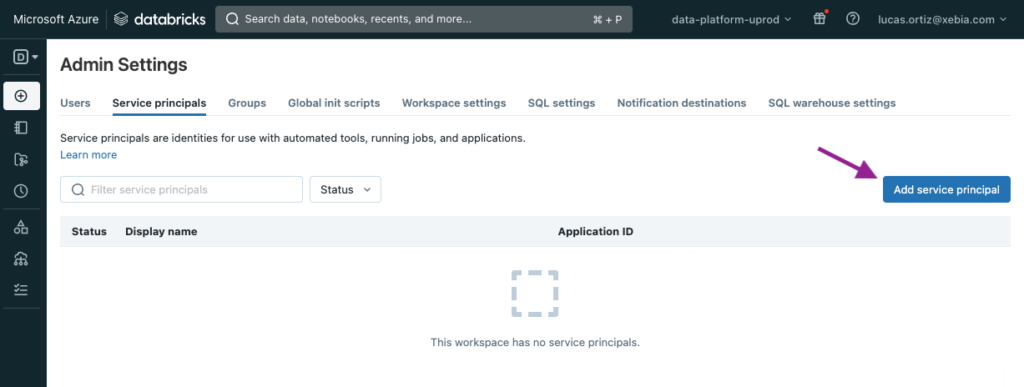Viewport: 1024px width, 387px height.
Task: Open the Workflows checklist icon in sidebar
Action: 21,290
